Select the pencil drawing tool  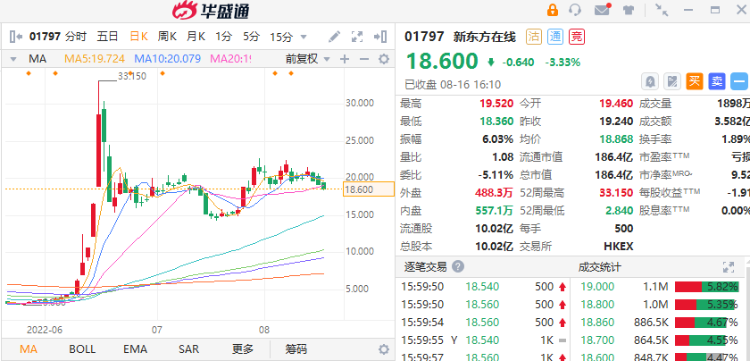(x=334, y=36)
